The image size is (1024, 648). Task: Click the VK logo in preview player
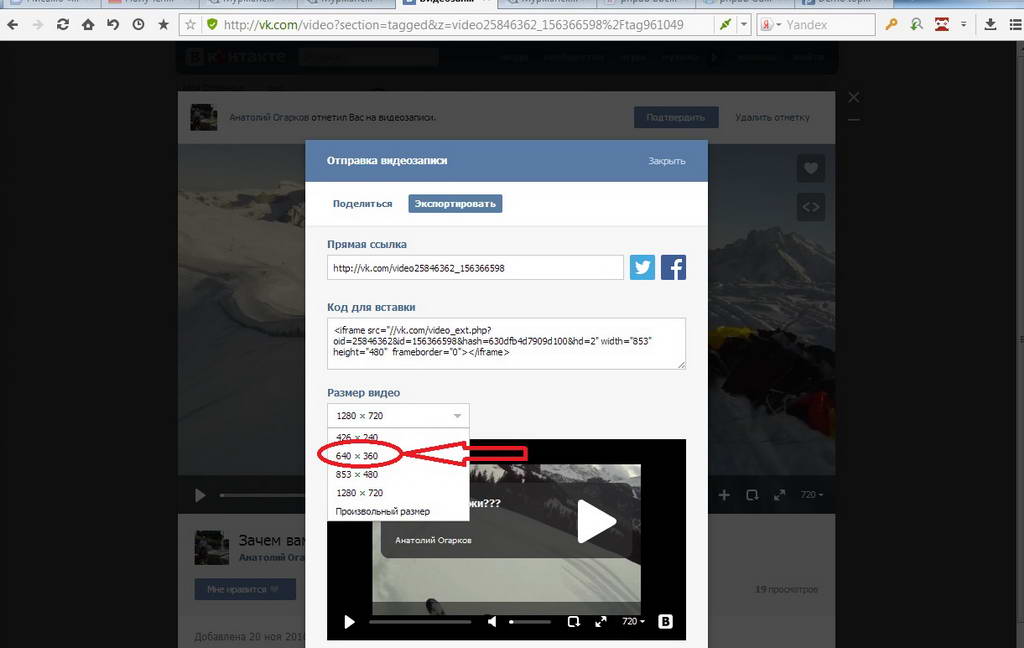[666, 622]
